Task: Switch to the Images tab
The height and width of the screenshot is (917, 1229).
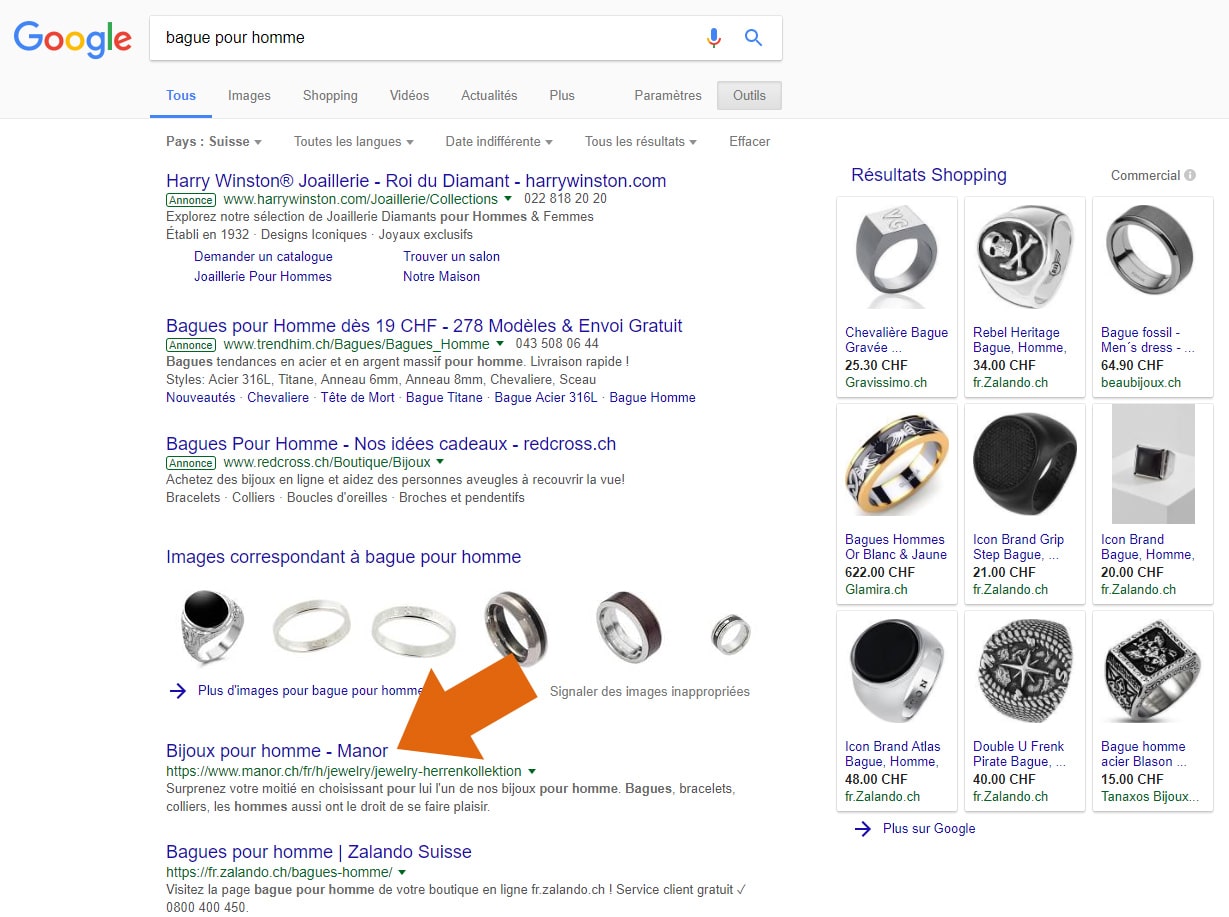Action: pos(249,96)
